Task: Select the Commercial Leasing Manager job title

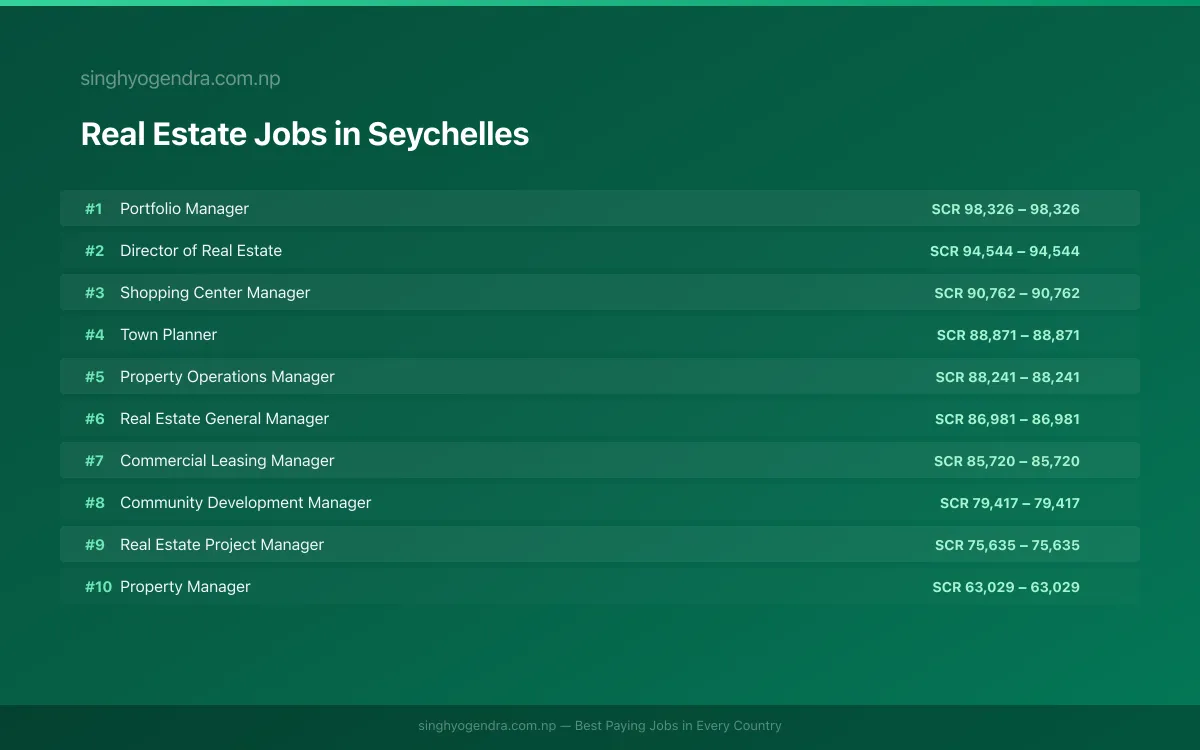Action: click(227, 461)
